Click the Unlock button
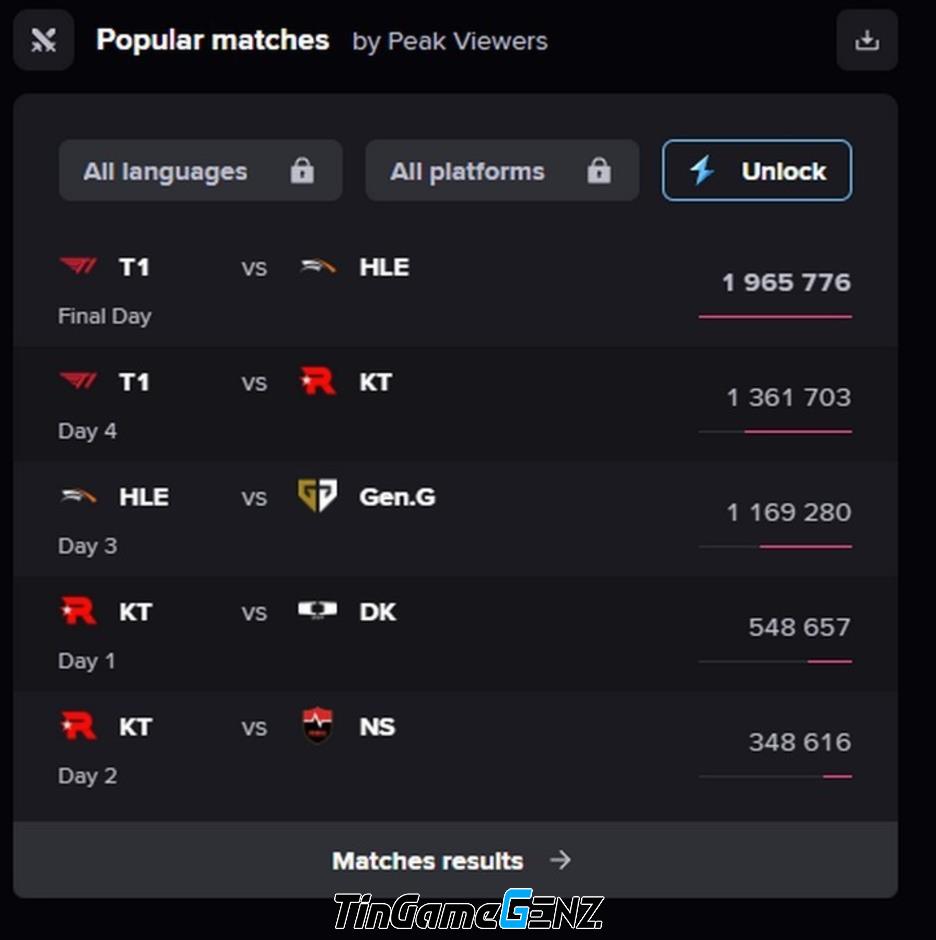The image size is (936, 940). 757,170
